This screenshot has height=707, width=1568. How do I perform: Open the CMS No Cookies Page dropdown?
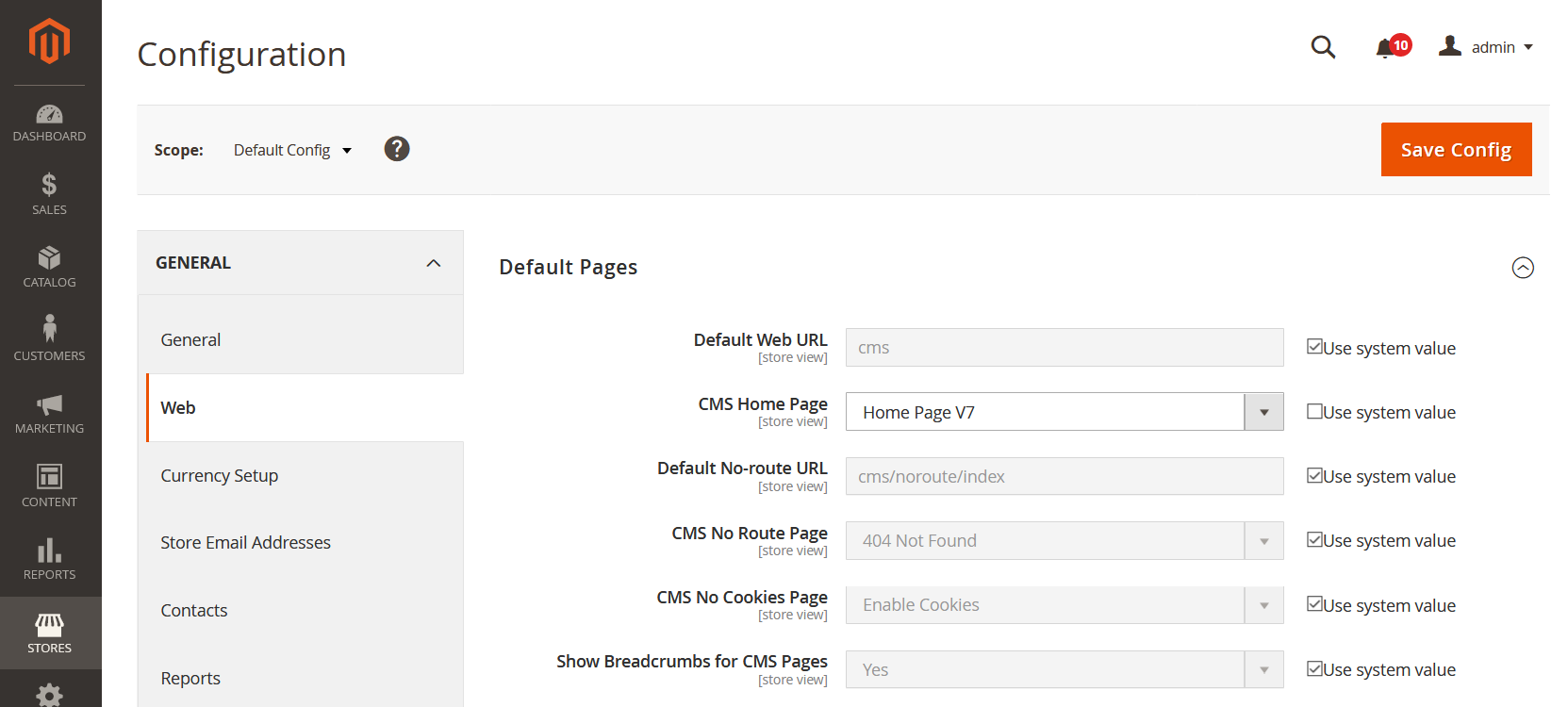(1065, 605)
